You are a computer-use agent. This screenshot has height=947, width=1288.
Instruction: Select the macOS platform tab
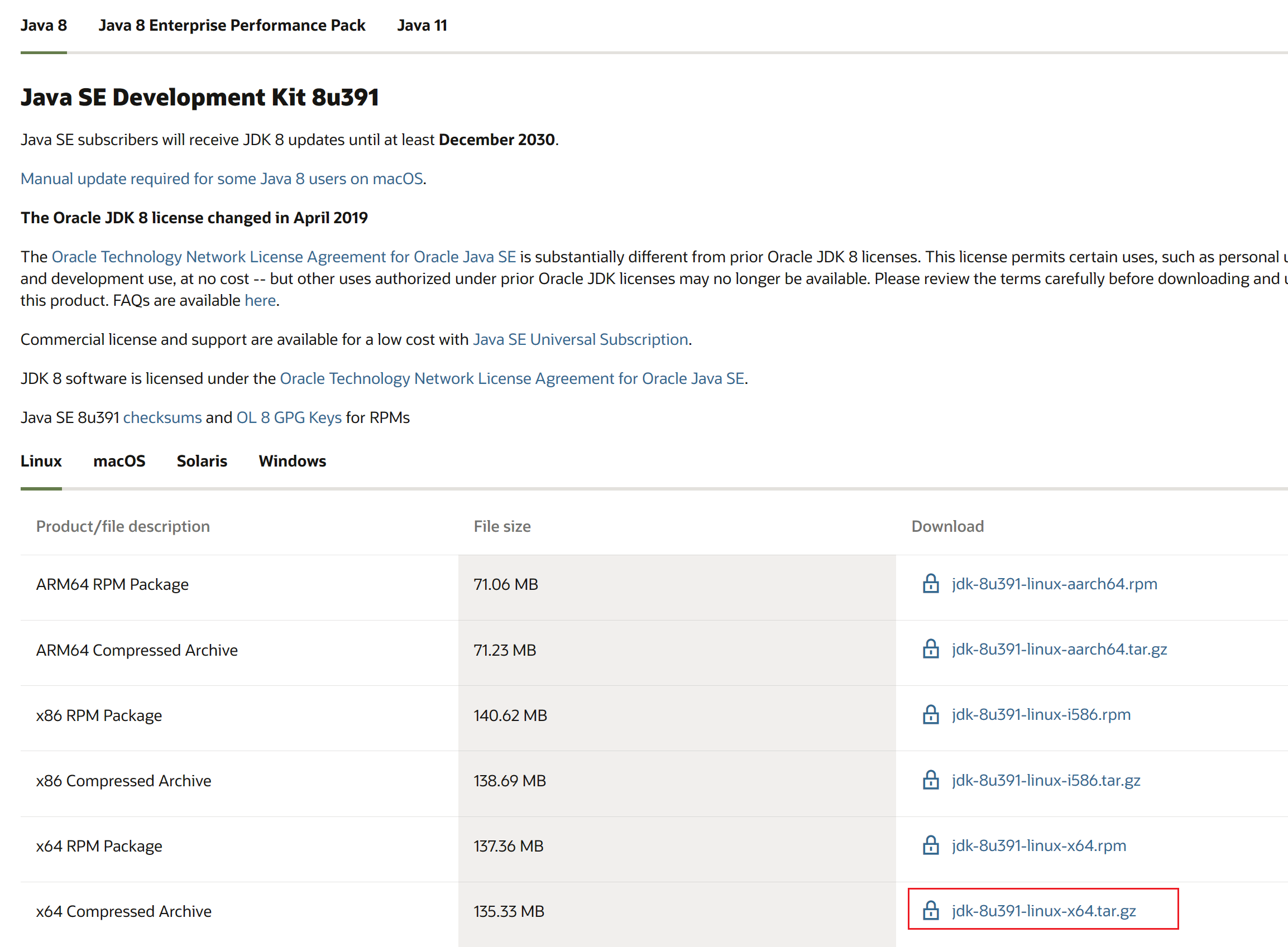119,461
